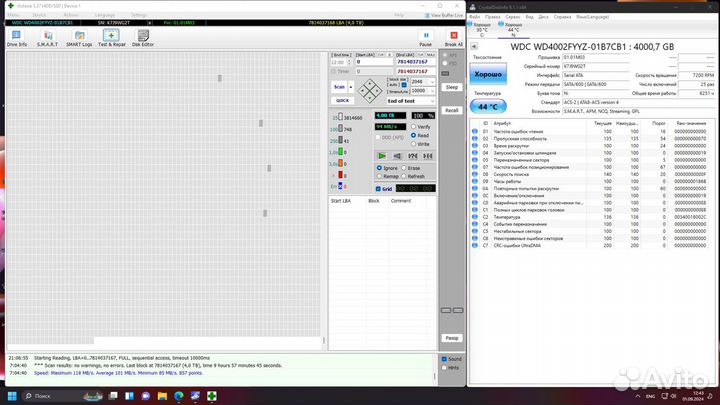Image resolution: width=720 pixels, height=405 pixels.
Task: Click the Break All icon
Action: (453, 37)
